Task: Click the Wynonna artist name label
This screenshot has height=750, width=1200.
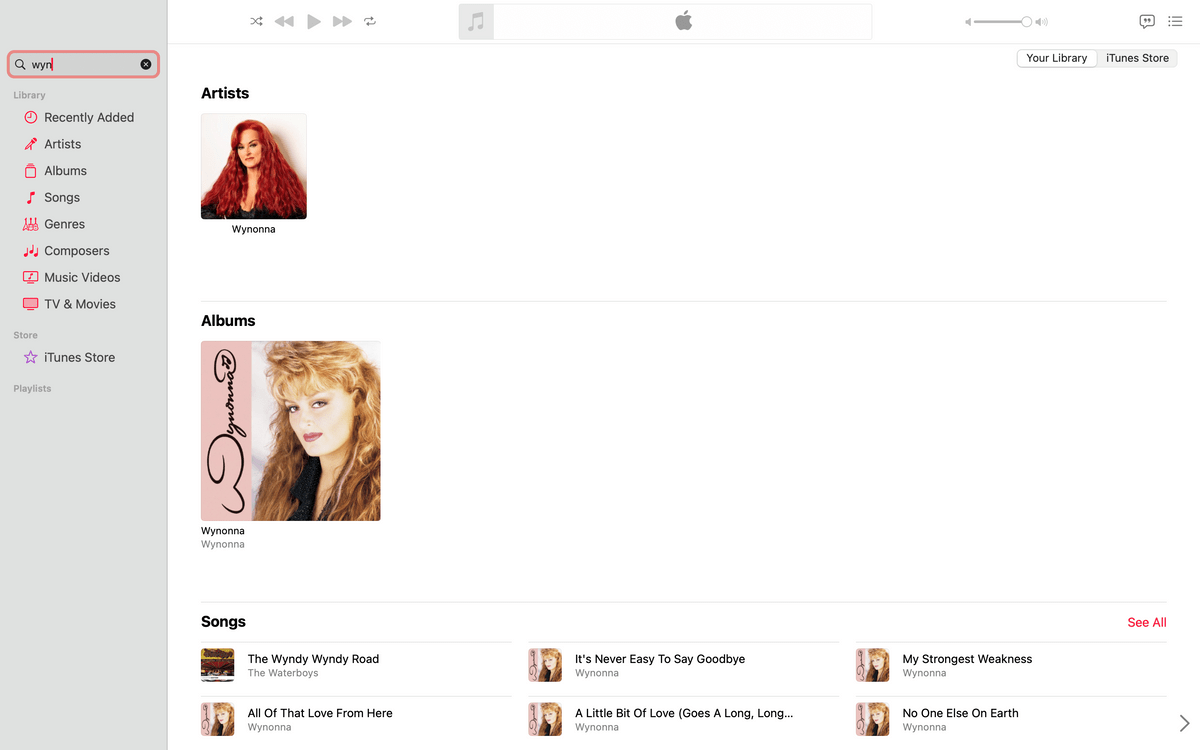Action: coord(254,229)
